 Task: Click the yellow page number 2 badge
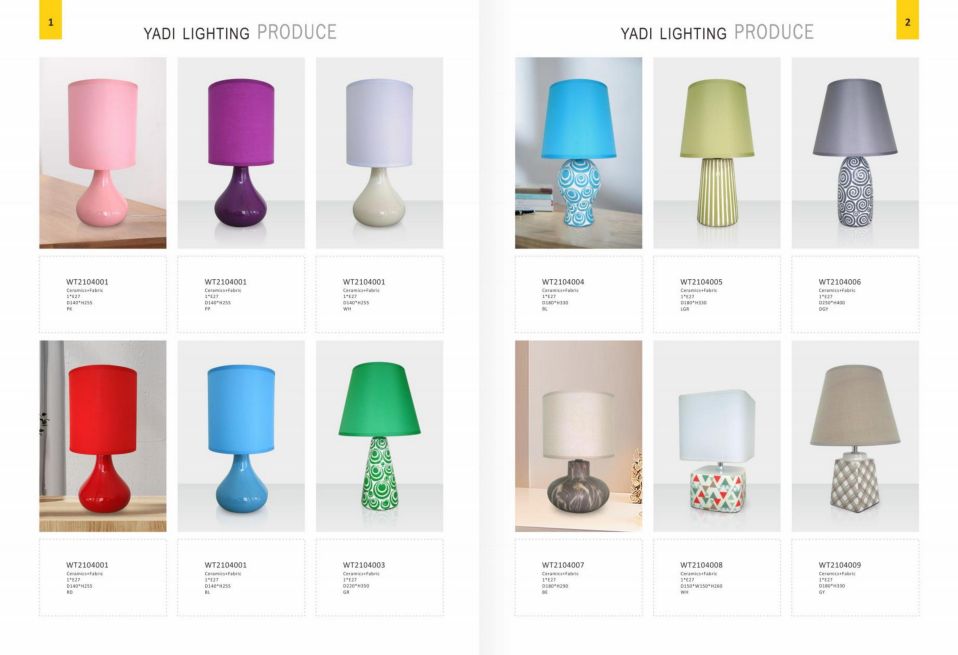(x=907, y=20)
